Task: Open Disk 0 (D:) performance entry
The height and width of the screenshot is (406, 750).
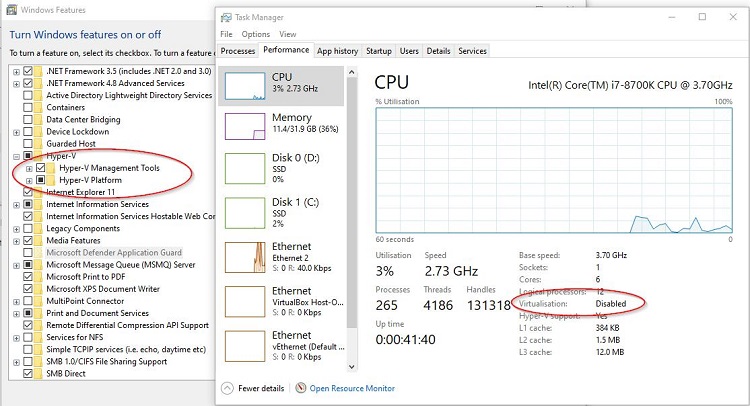Action: point(281,168)
